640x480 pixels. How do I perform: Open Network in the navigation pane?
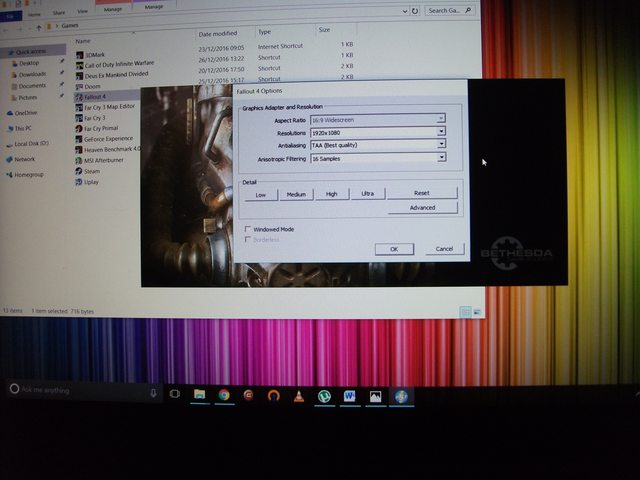24,159
